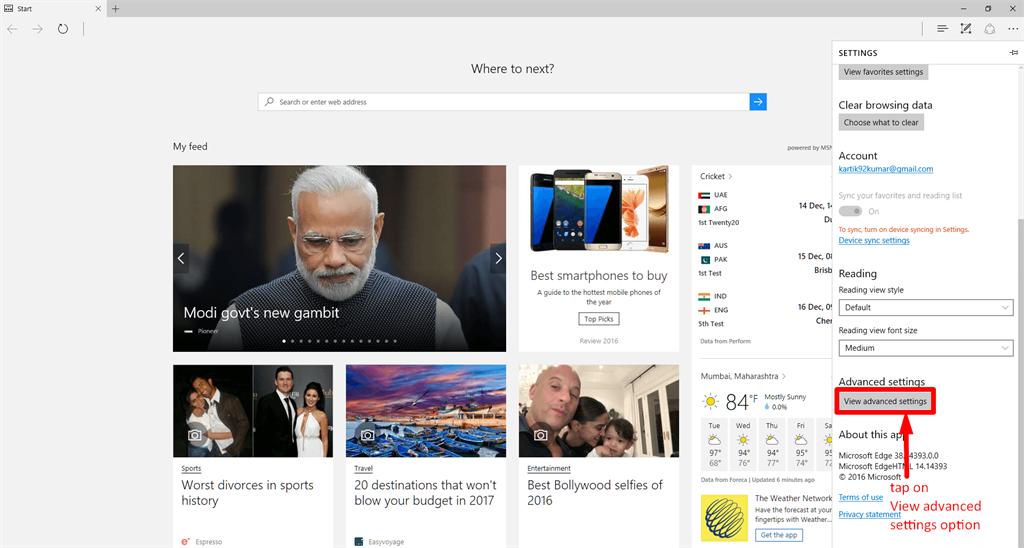Open the Entertainment category link
1024x548 pixels.
[x=549, y=468]
